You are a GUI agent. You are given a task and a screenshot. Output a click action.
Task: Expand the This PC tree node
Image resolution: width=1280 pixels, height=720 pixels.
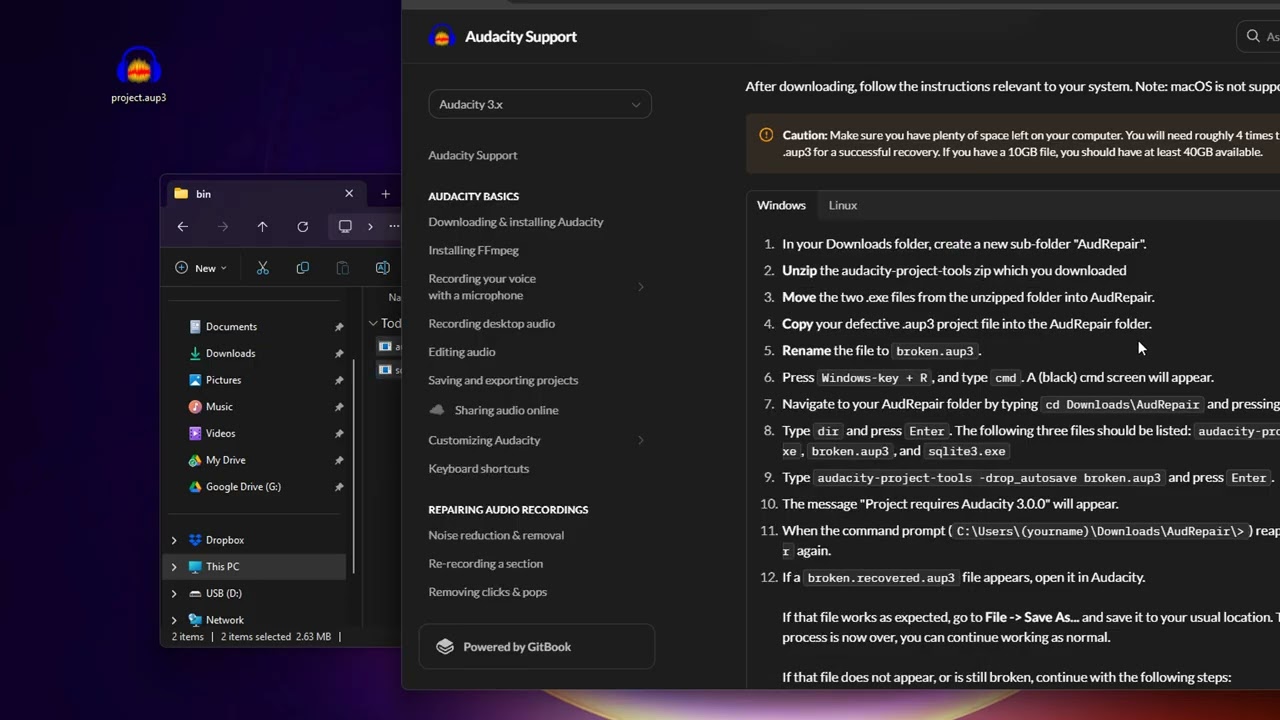click(174, 567)
